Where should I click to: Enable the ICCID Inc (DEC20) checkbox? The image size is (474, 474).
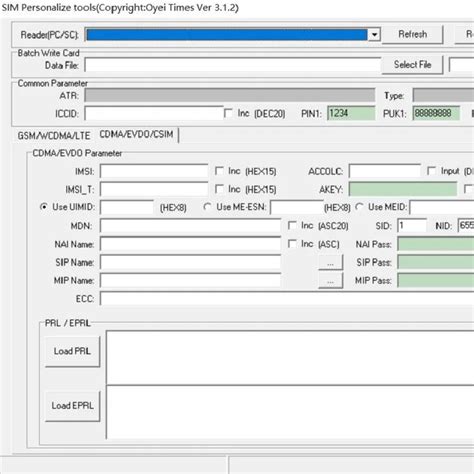coord(228,113)
